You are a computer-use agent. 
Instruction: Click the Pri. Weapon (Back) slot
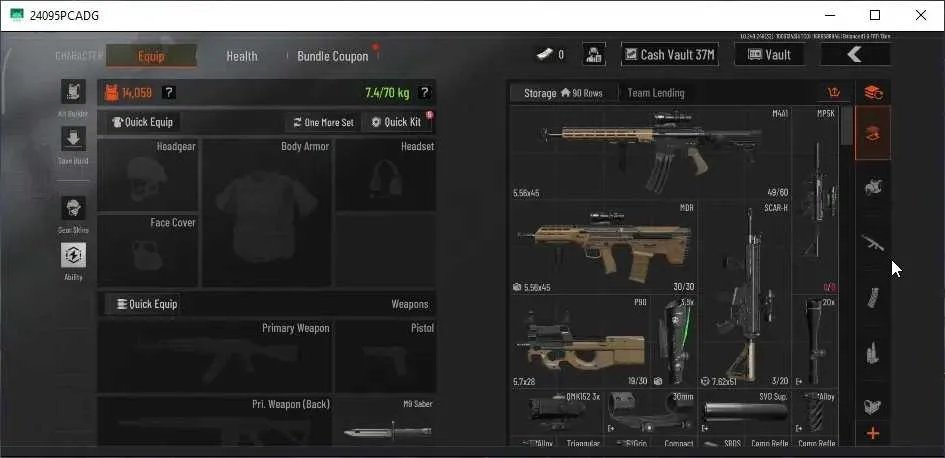(x=214, y=421)
